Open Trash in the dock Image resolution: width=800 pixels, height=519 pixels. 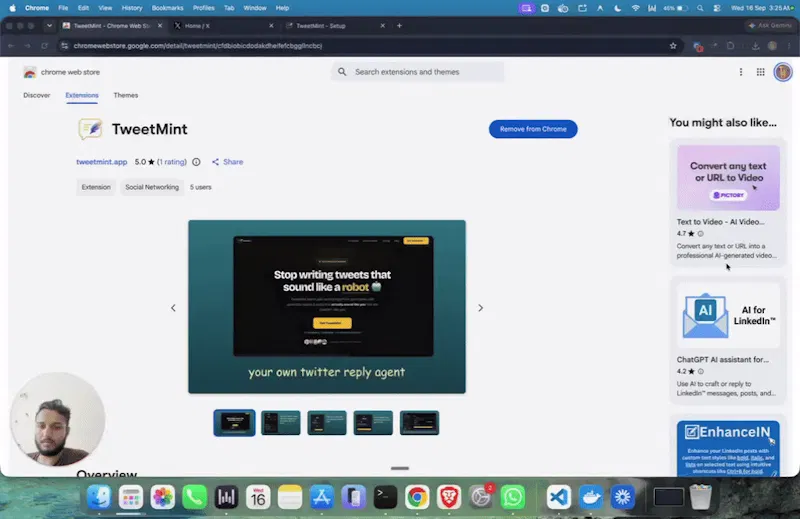pos(701,497)
